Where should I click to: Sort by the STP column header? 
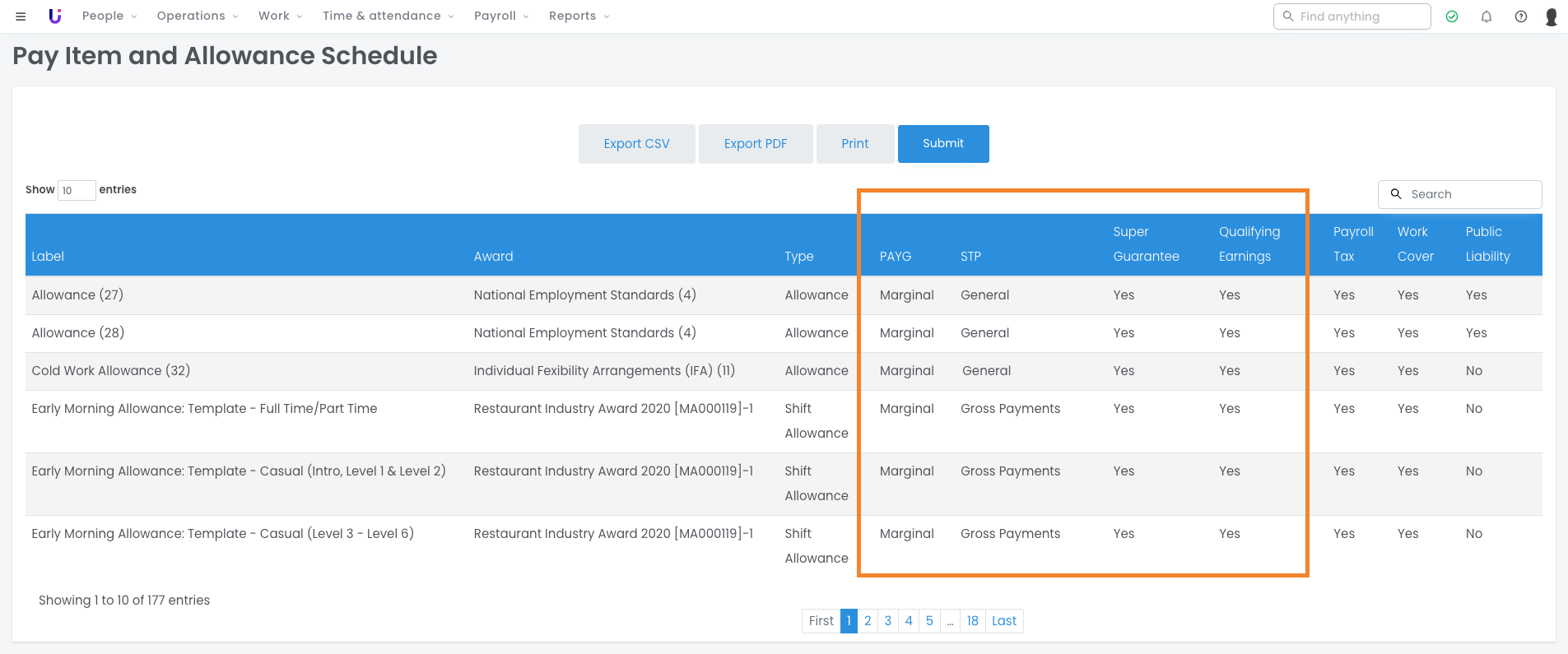click(x=970, y=257)
